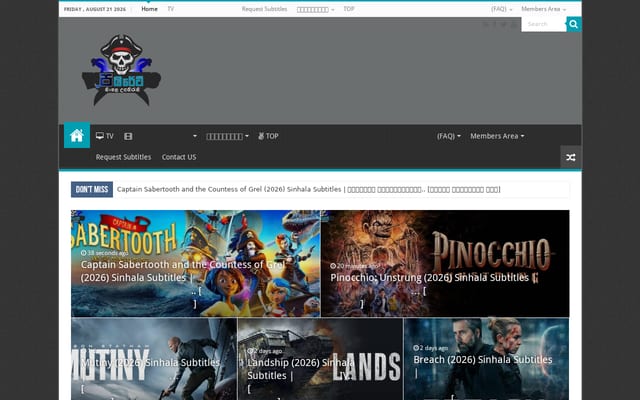Open the faint Twitter social icon

tap(504, 24)
